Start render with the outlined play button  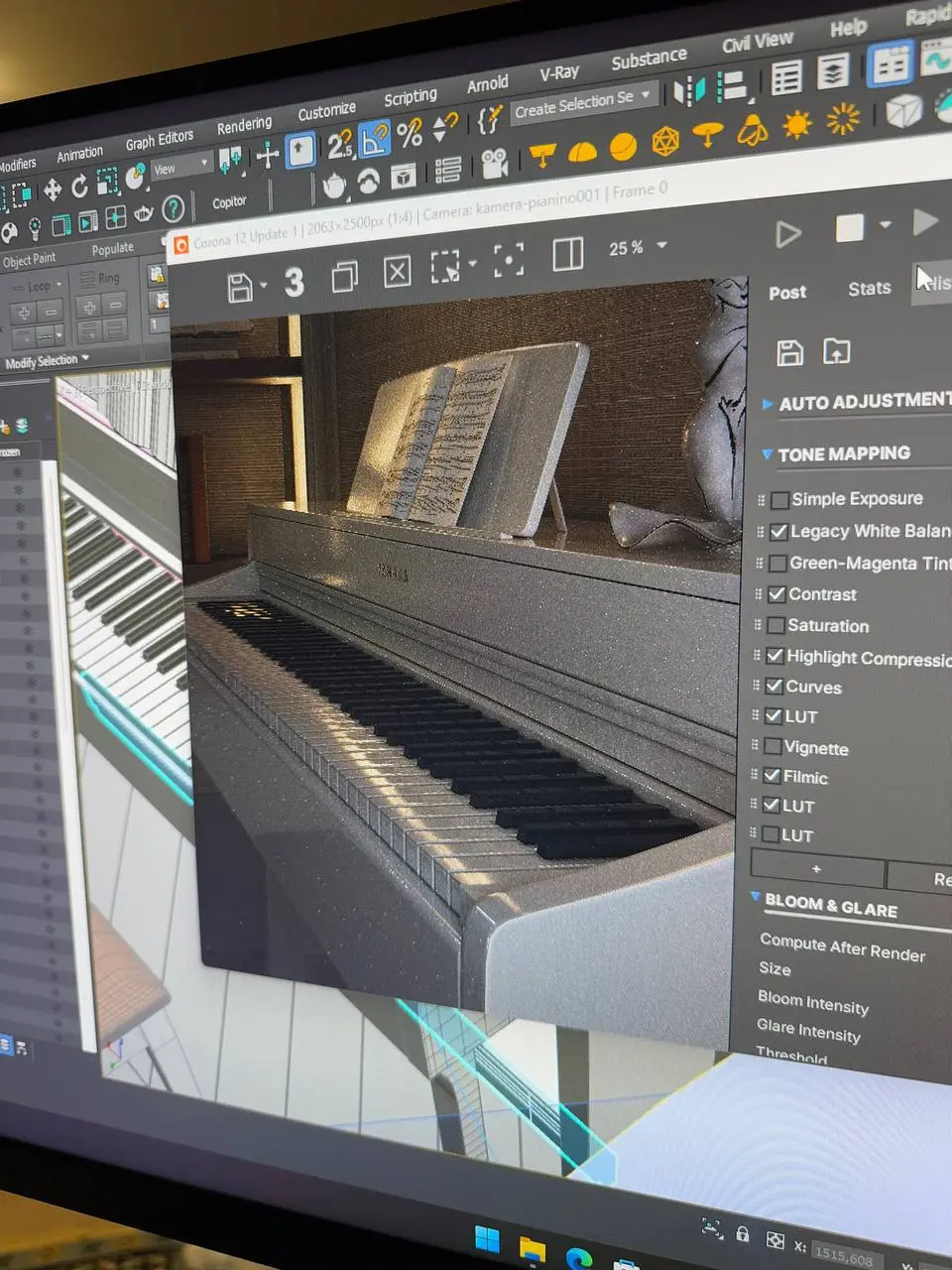point(788,234)
